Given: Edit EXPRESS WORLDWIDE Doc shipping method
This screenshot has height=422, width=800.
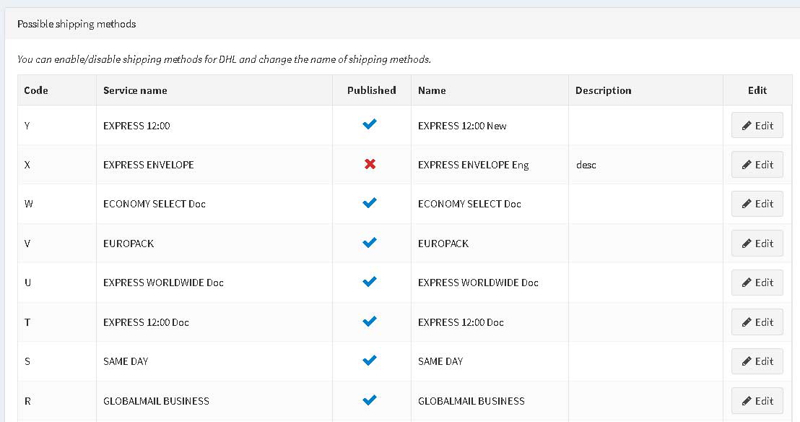Looking at the screenshot, I should [x=757, y=283].
